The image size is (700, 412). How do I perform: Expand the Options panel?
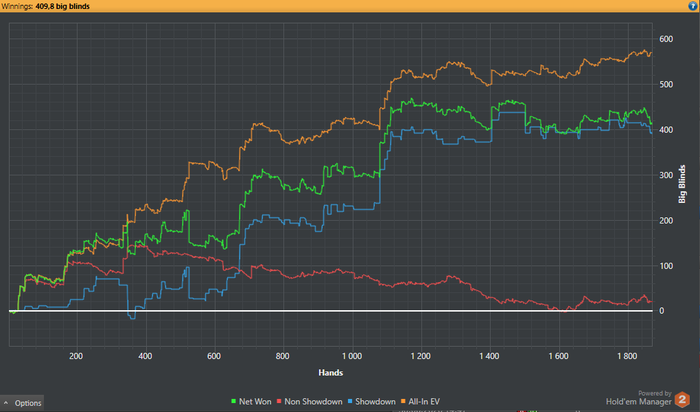click(x=22, y=403)
